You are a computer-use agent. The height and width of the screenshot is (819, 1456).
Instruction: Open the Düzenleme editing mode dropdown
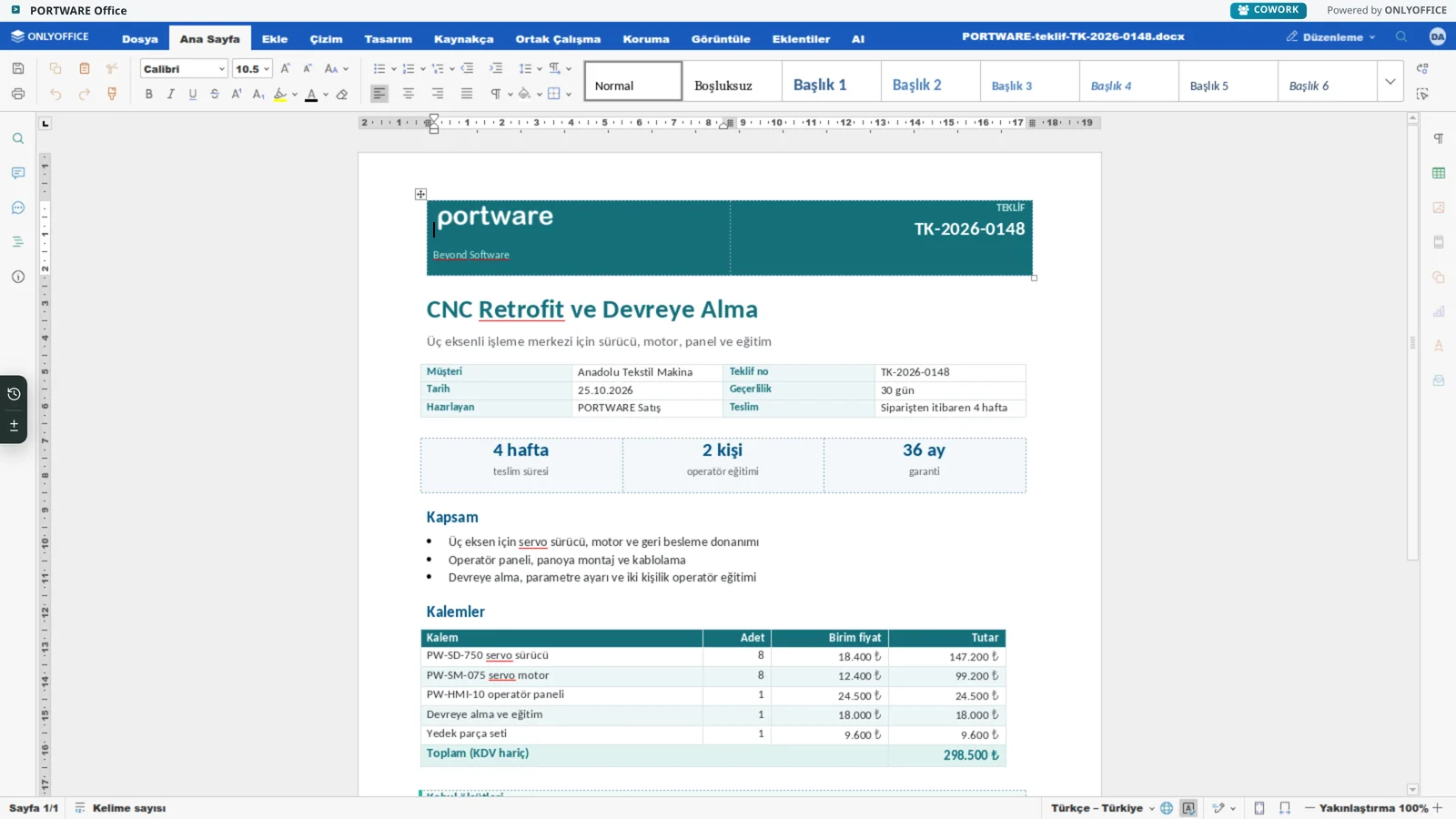tap(1330, 37)
